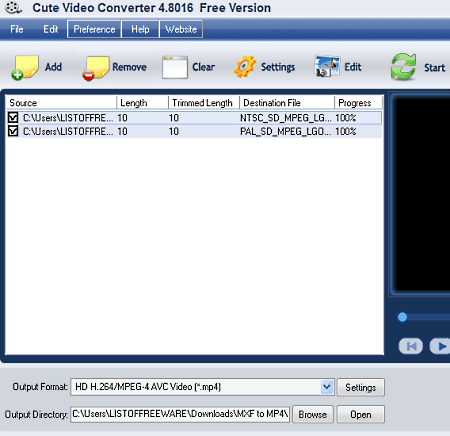
Task: Open conversion Settings via the gear icon
Action: click(245, 67)
